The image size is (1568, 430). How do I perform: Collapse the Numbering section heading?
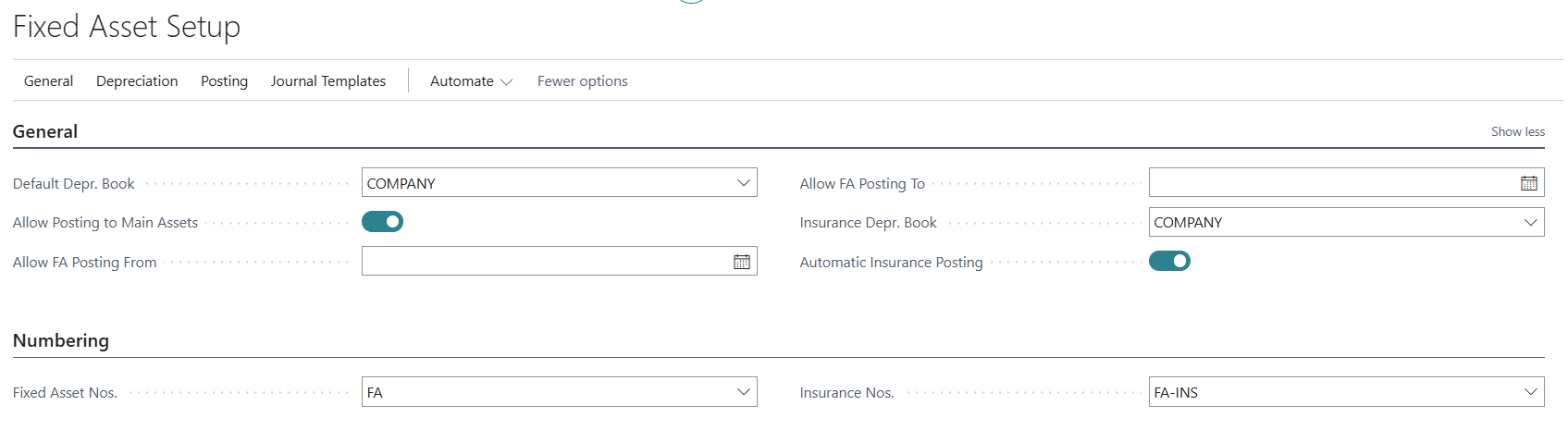(61, 340)
